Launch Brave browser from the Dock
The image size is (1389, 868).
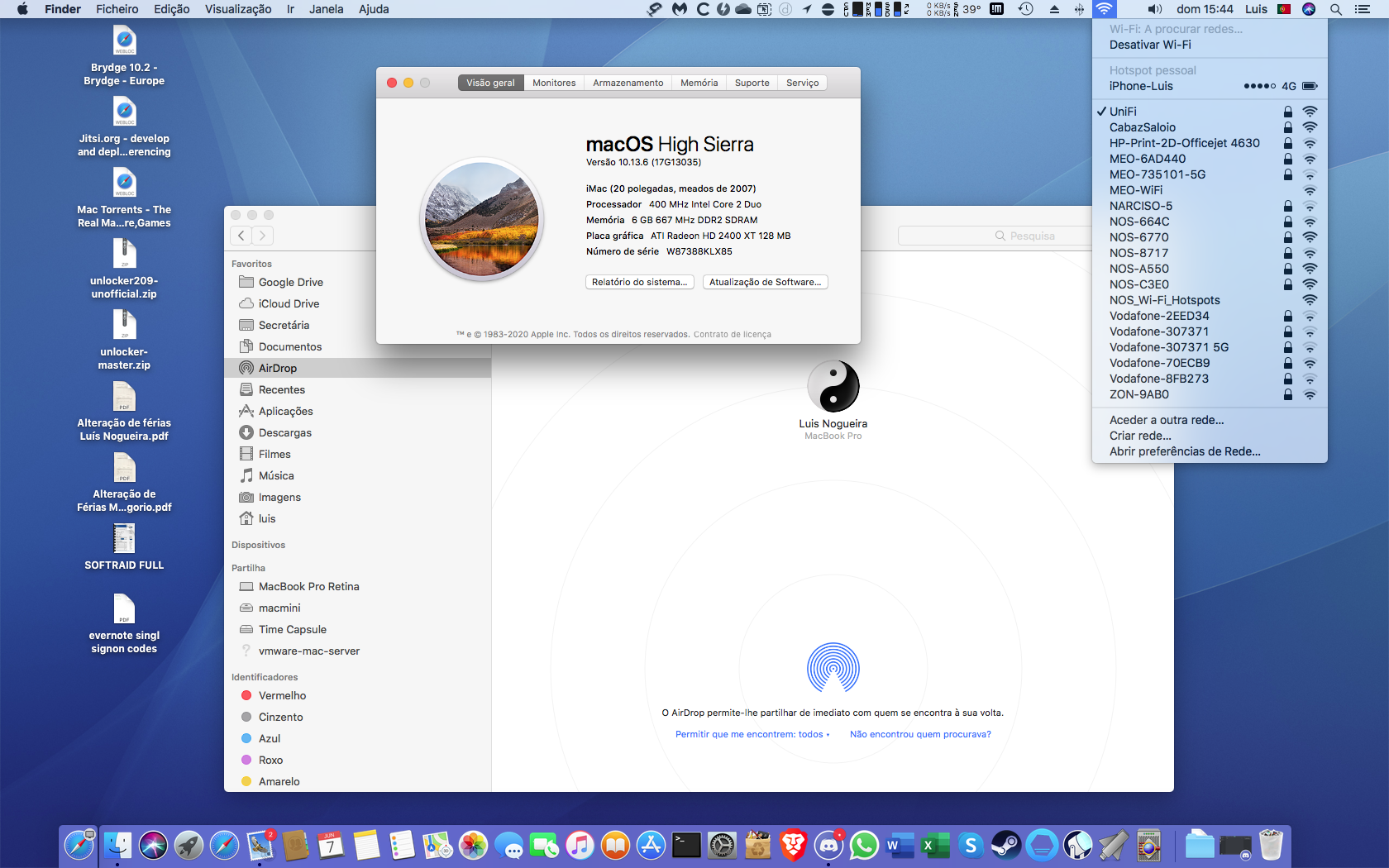pos(793,845)
